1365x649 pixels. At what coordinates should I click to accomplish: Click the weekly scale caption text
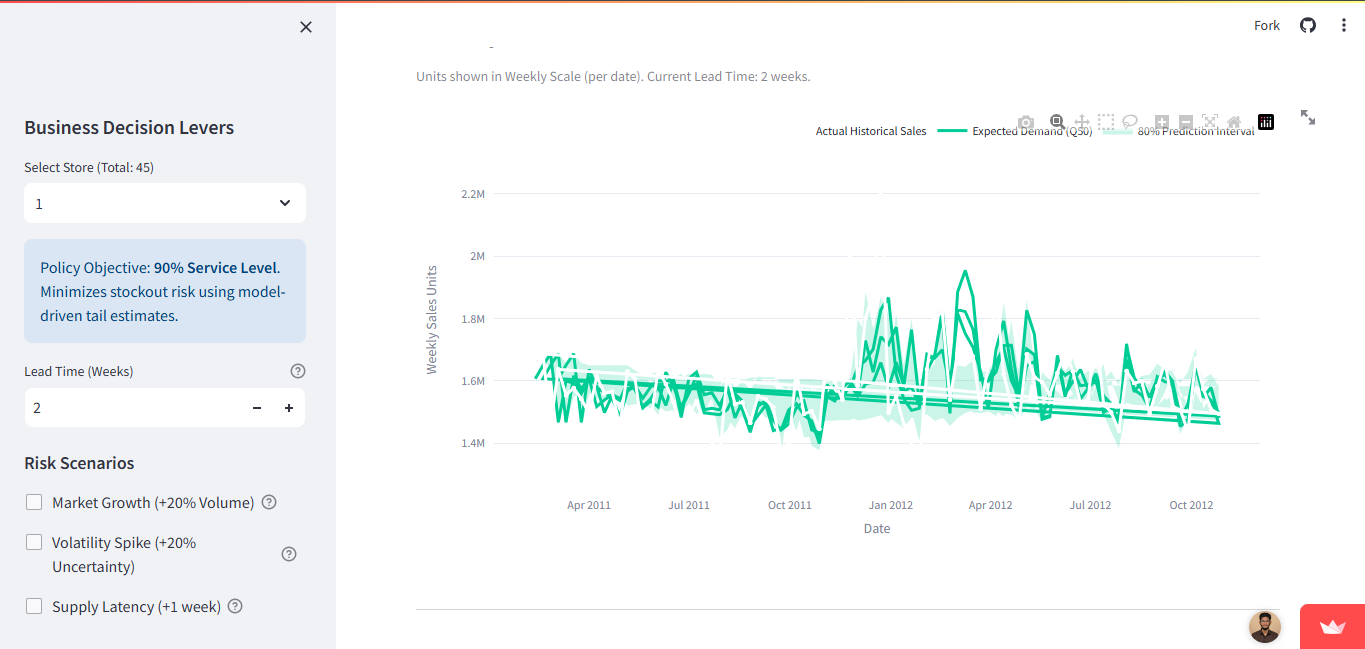(x=613, y=76)
